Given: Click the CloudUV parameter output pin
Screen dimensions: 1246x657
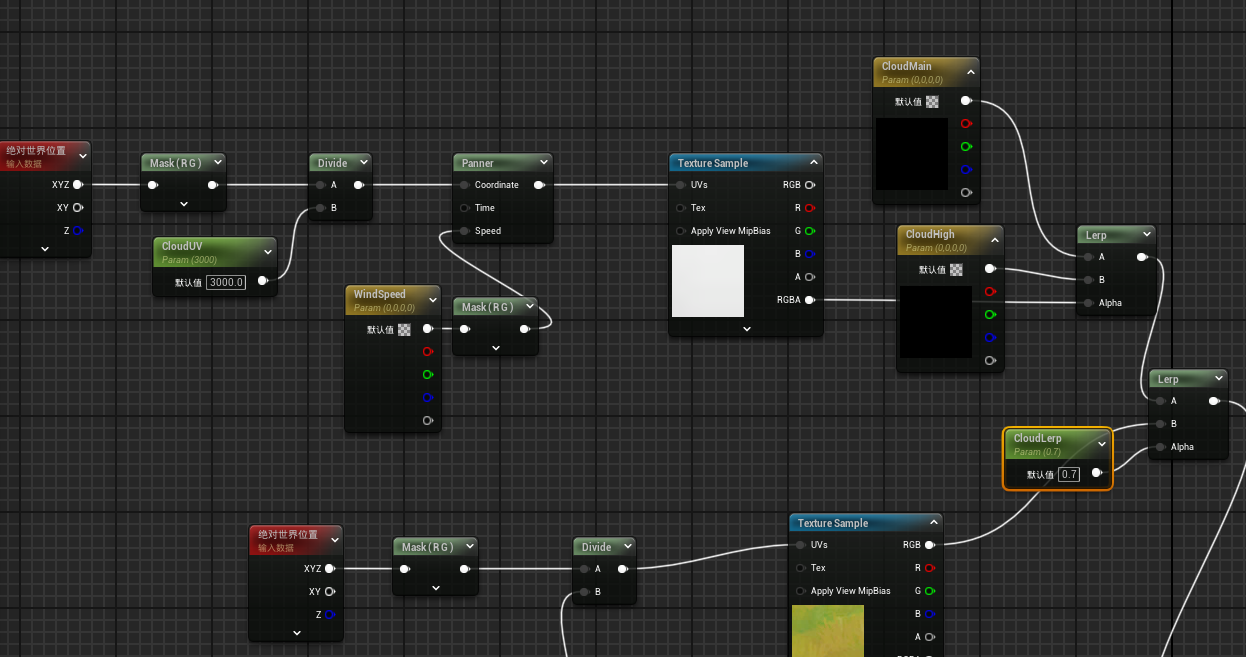Looking at the screenshot, I should [263, 281].
